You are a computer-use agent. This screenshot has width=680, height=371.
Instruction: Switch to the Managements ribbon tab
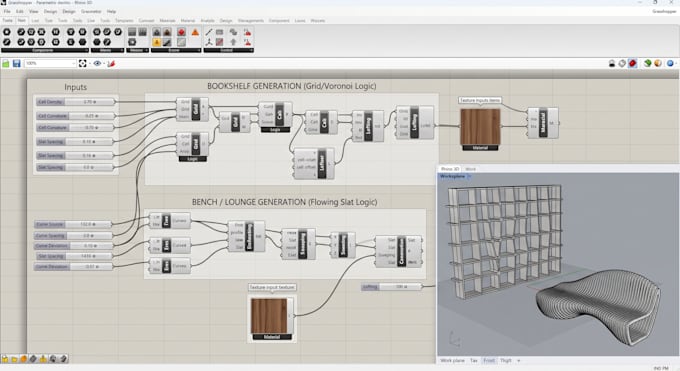[251, 20]
